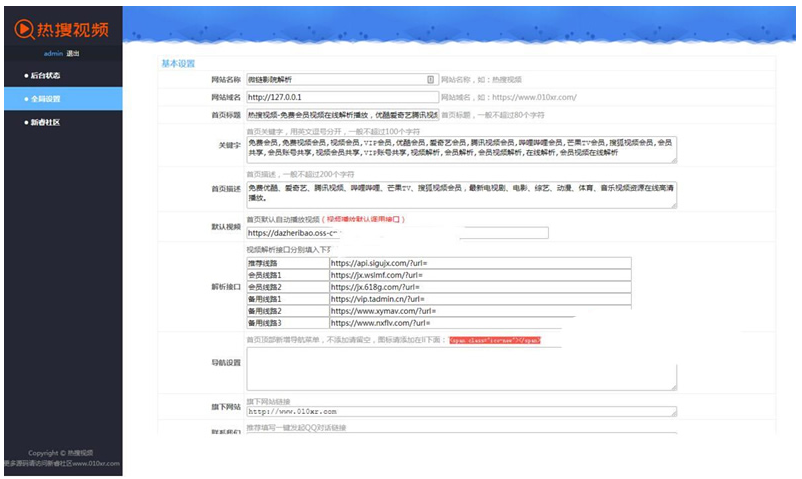Viewport: 802px width, 479px height.
Task: Click inside the 关键字 keywords textarea
Action: (460, 149)
